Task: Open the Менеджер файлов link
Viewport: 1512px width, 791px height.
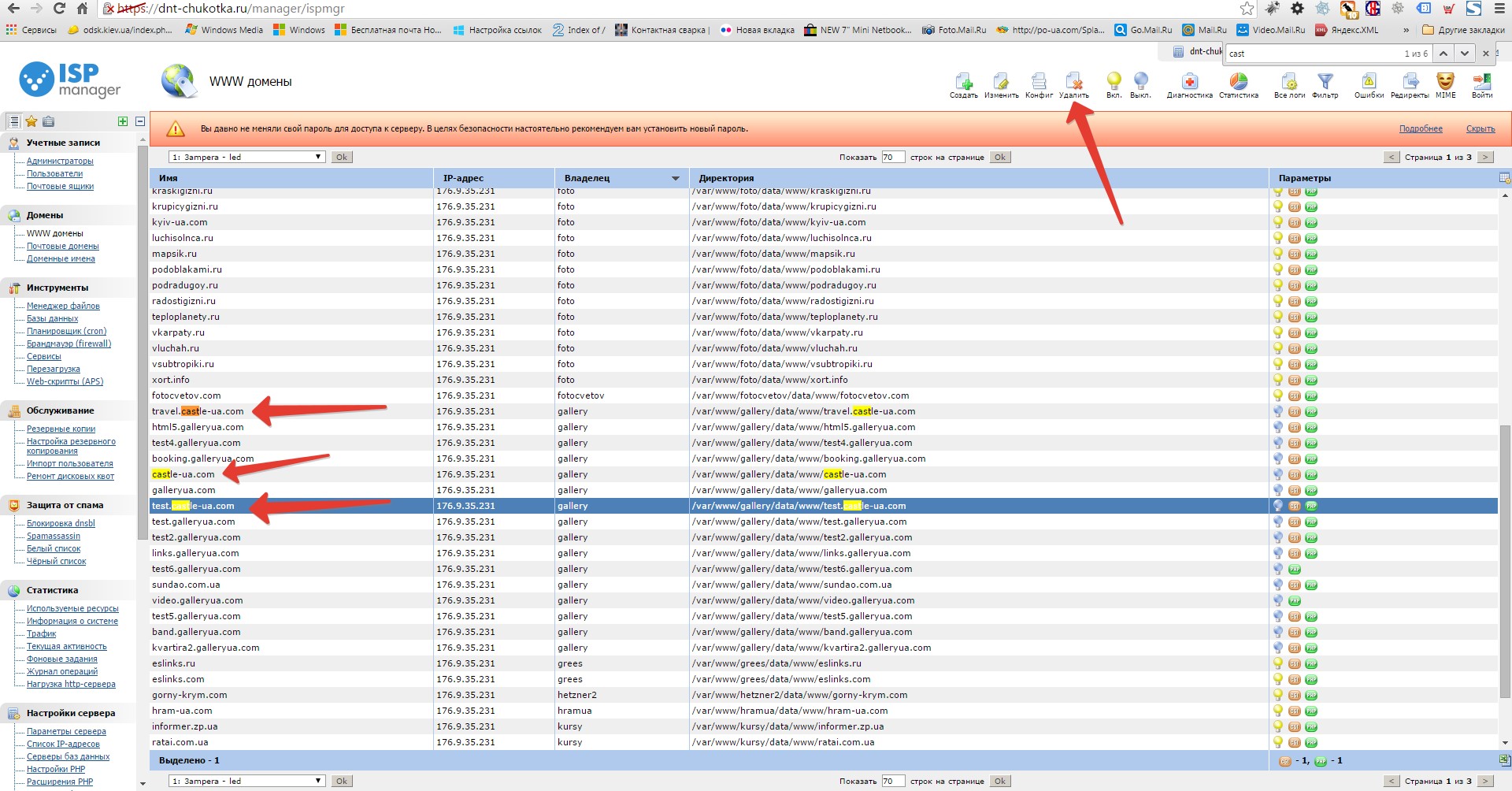Action: [x=63, y=306]
